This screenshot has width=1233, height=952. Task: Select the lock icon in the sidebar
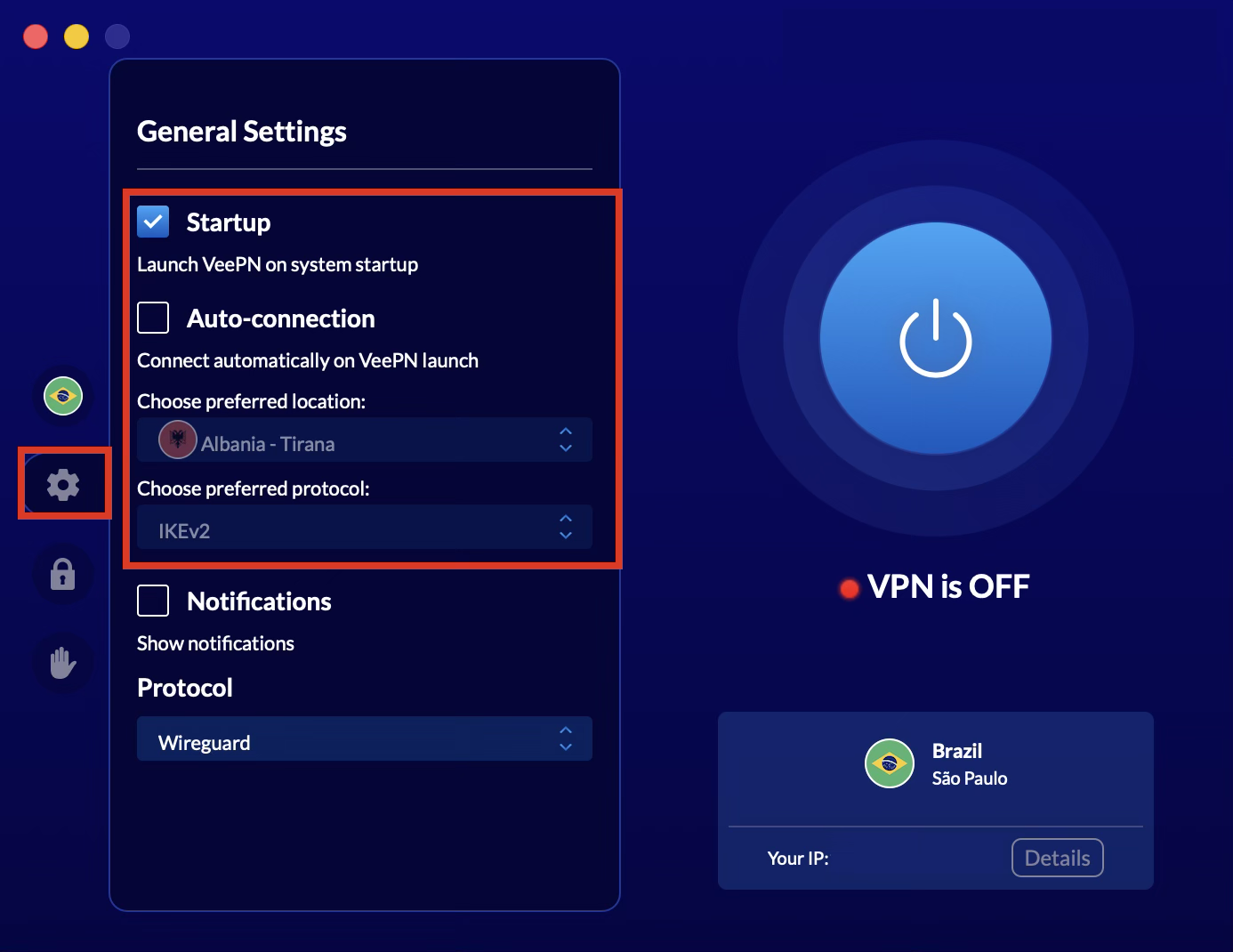[62, 574]
